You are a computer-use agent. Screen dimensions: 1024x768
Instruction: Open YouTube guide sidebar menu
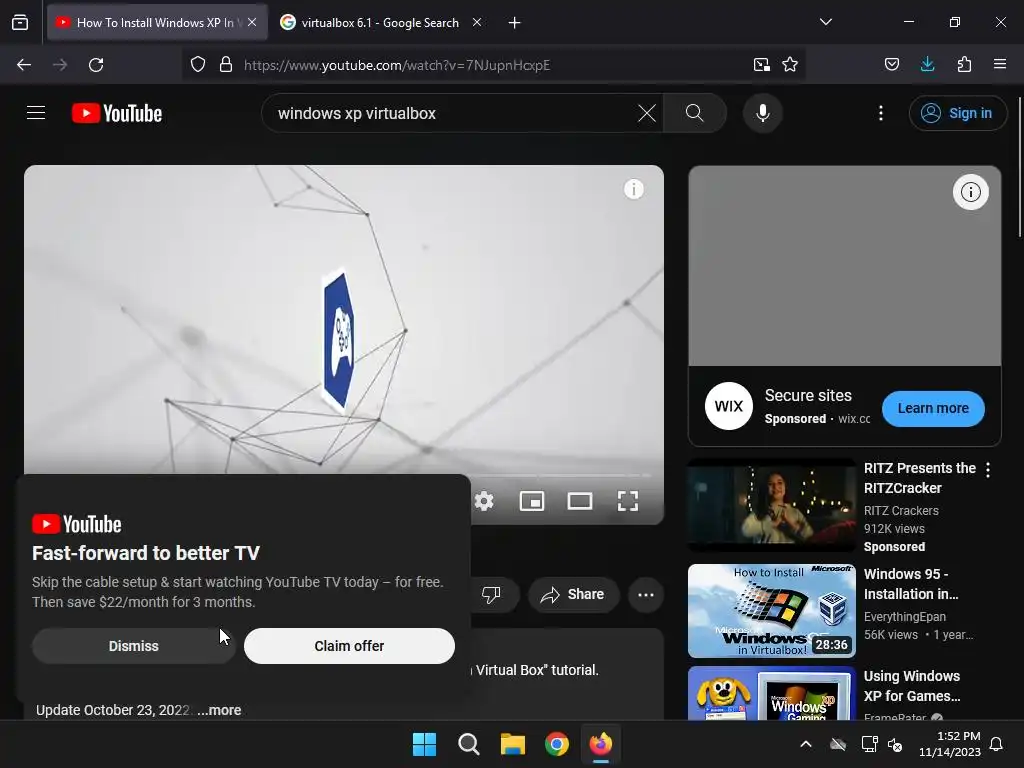pos(36,113)
